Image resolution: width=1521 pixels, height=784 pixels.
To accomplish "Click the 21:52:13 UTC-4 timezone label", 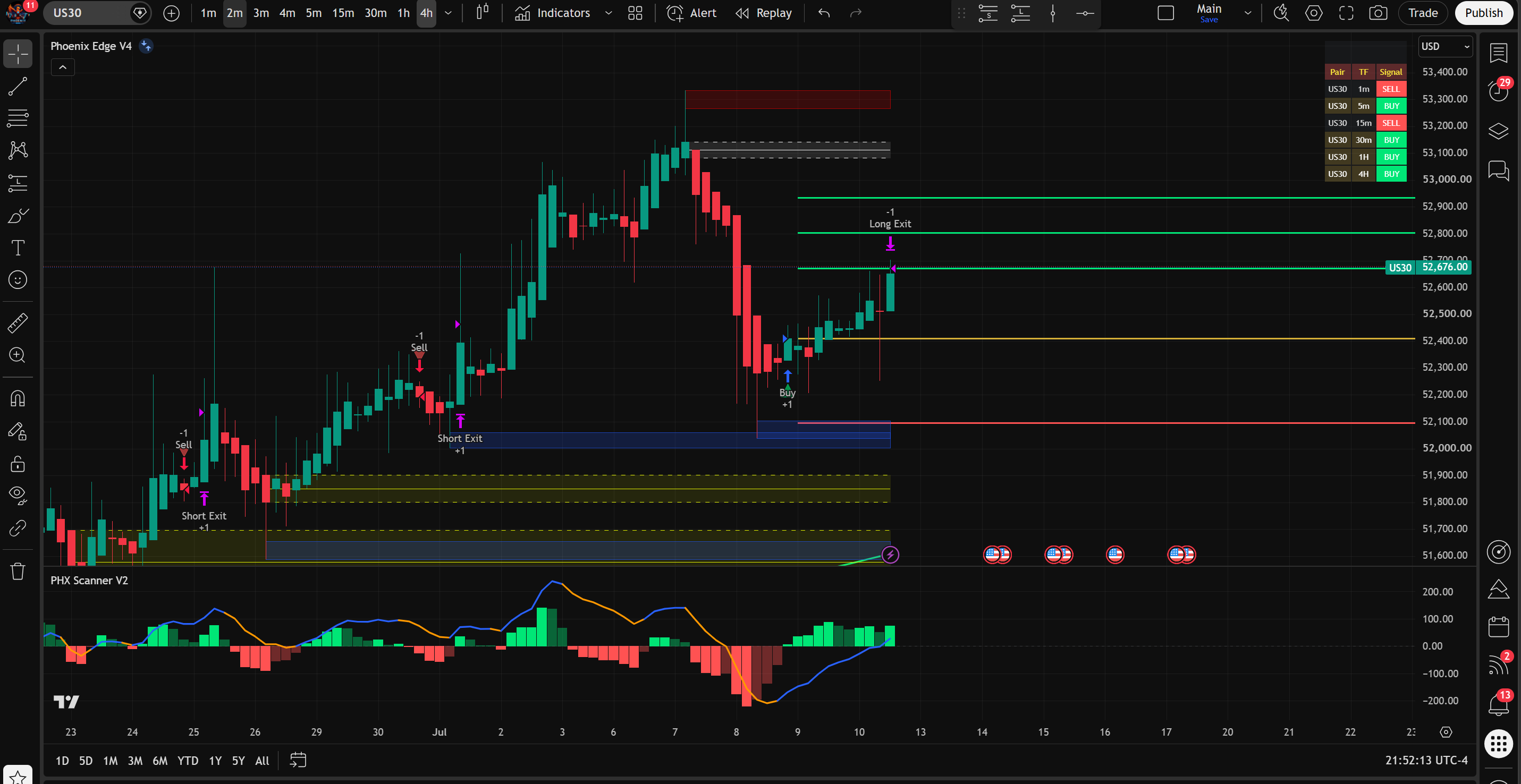I will coord(1426,761).
